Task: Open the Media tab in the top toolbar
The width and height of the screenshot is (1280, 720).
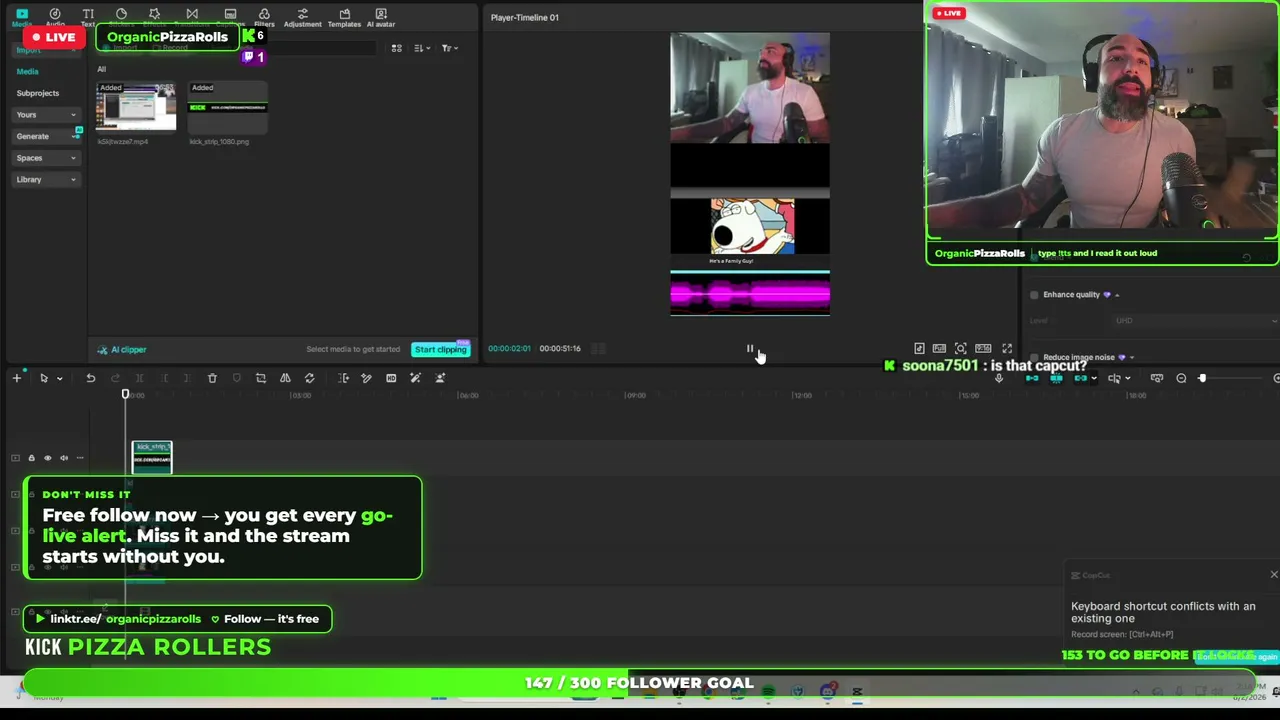Action: coord(21,17)
